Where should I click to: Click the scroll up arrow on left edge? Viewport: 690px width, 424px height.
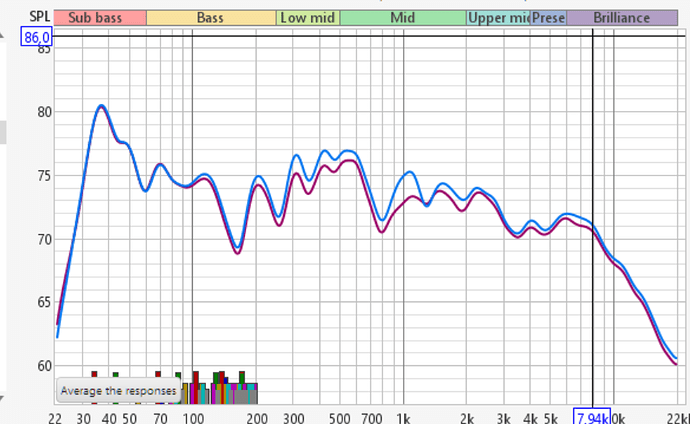pyautogui.click(x=2, y=35)
